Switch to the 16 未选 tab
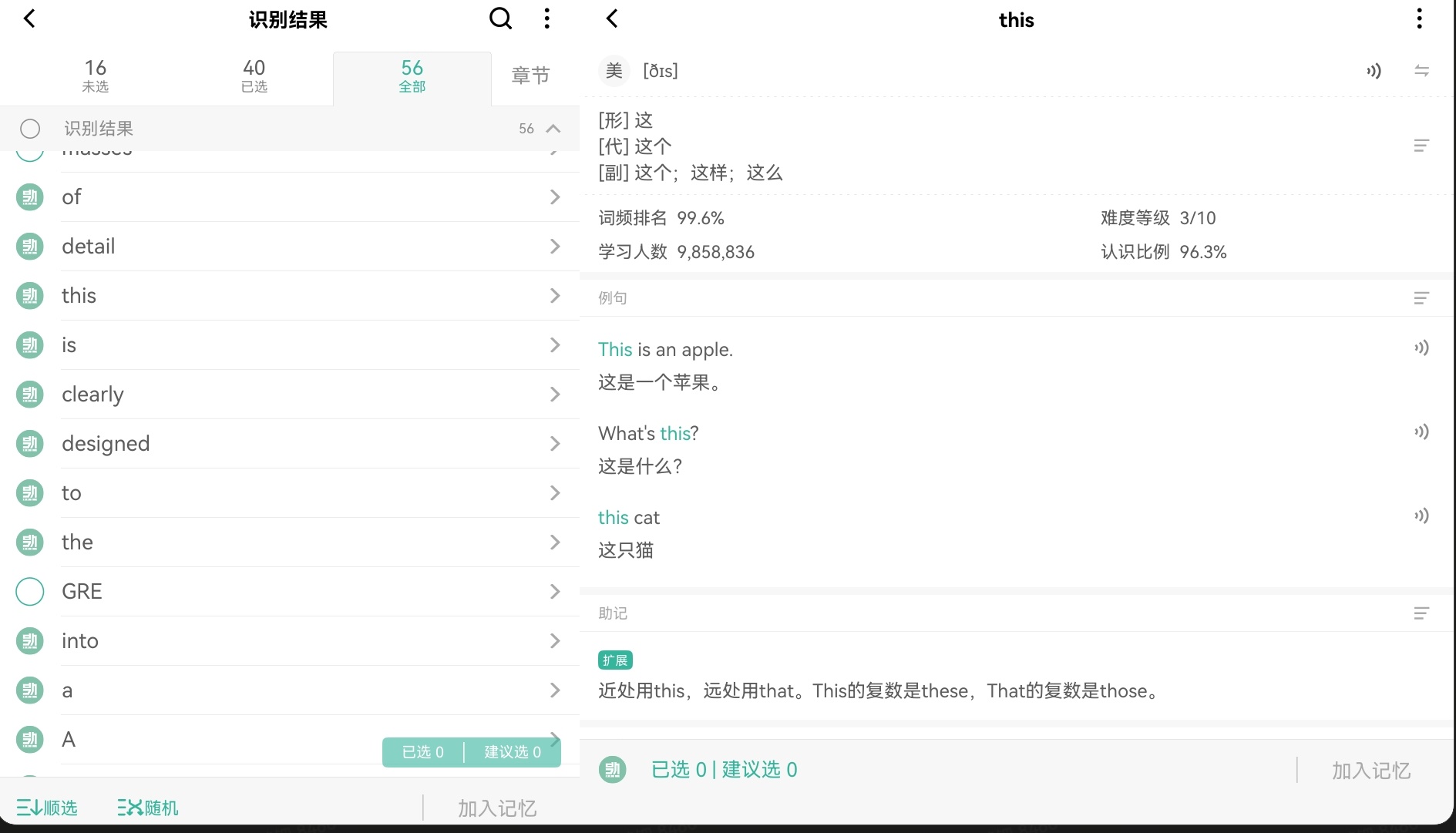 point(96,76)
